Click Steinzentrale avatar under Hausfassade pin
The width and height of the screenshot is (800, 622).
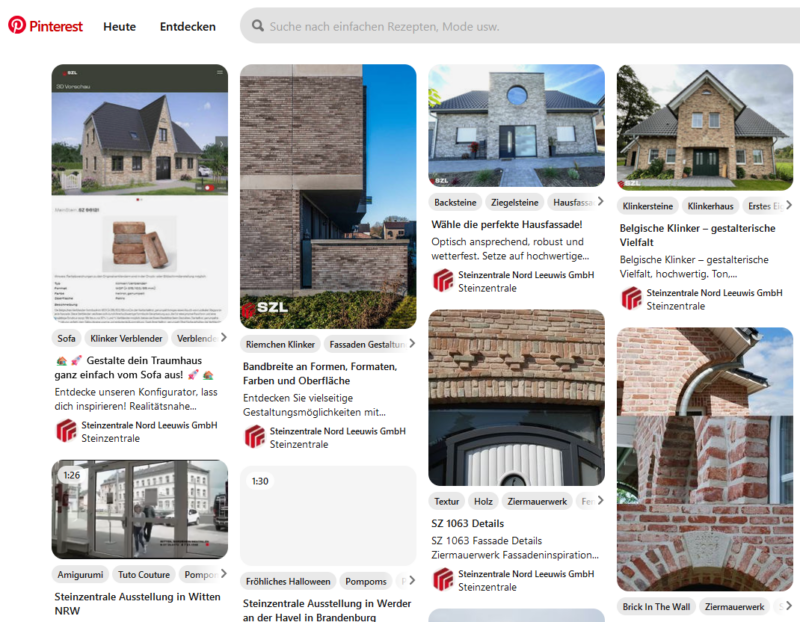[443, 281]
